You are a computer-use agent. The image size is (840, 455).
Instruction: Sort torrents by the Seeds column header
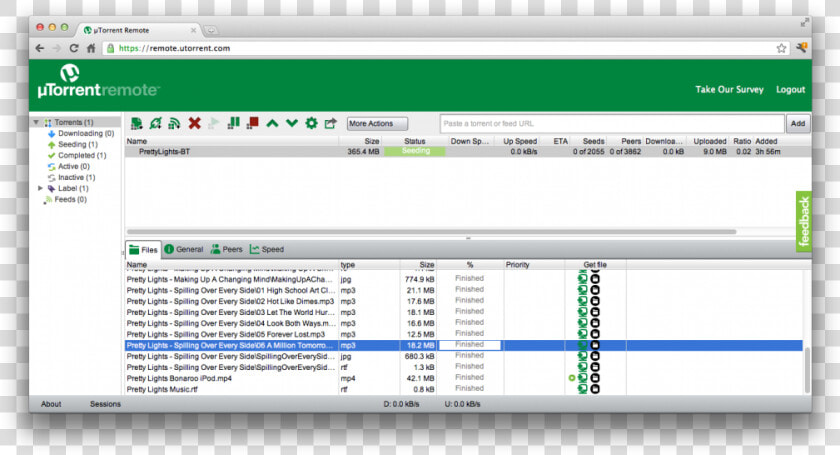593,141
